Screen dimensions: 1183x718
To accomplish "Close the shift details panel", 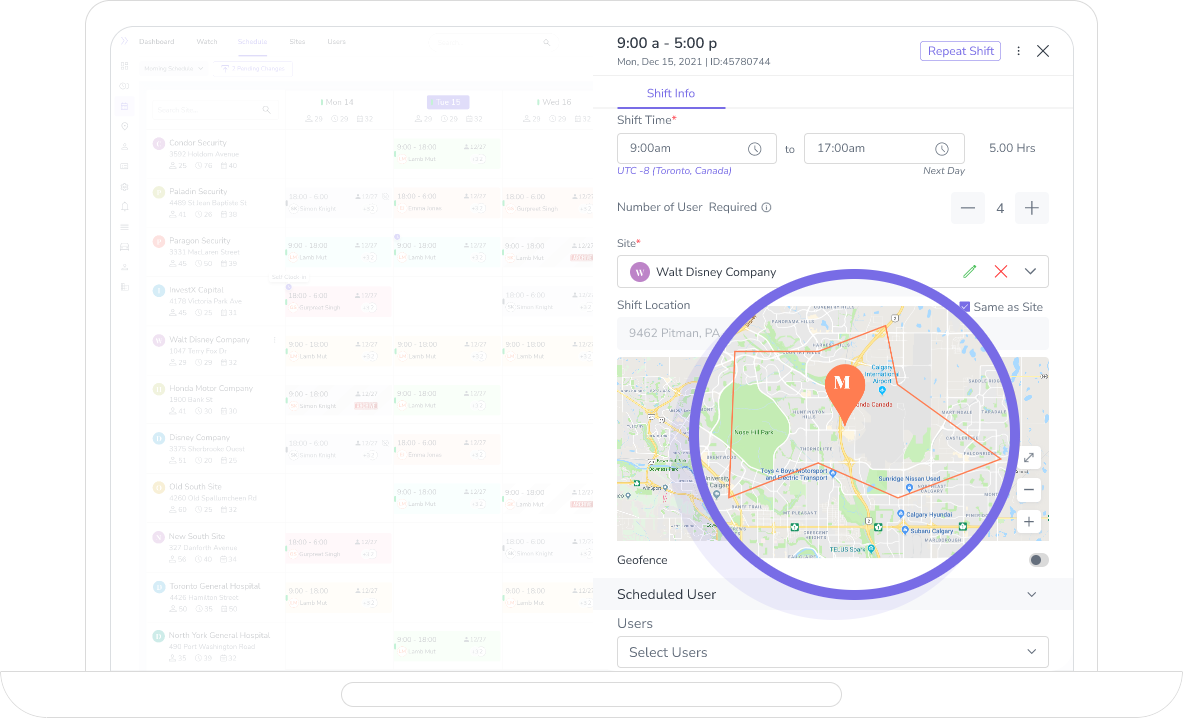I will [x=1043, y=51].
